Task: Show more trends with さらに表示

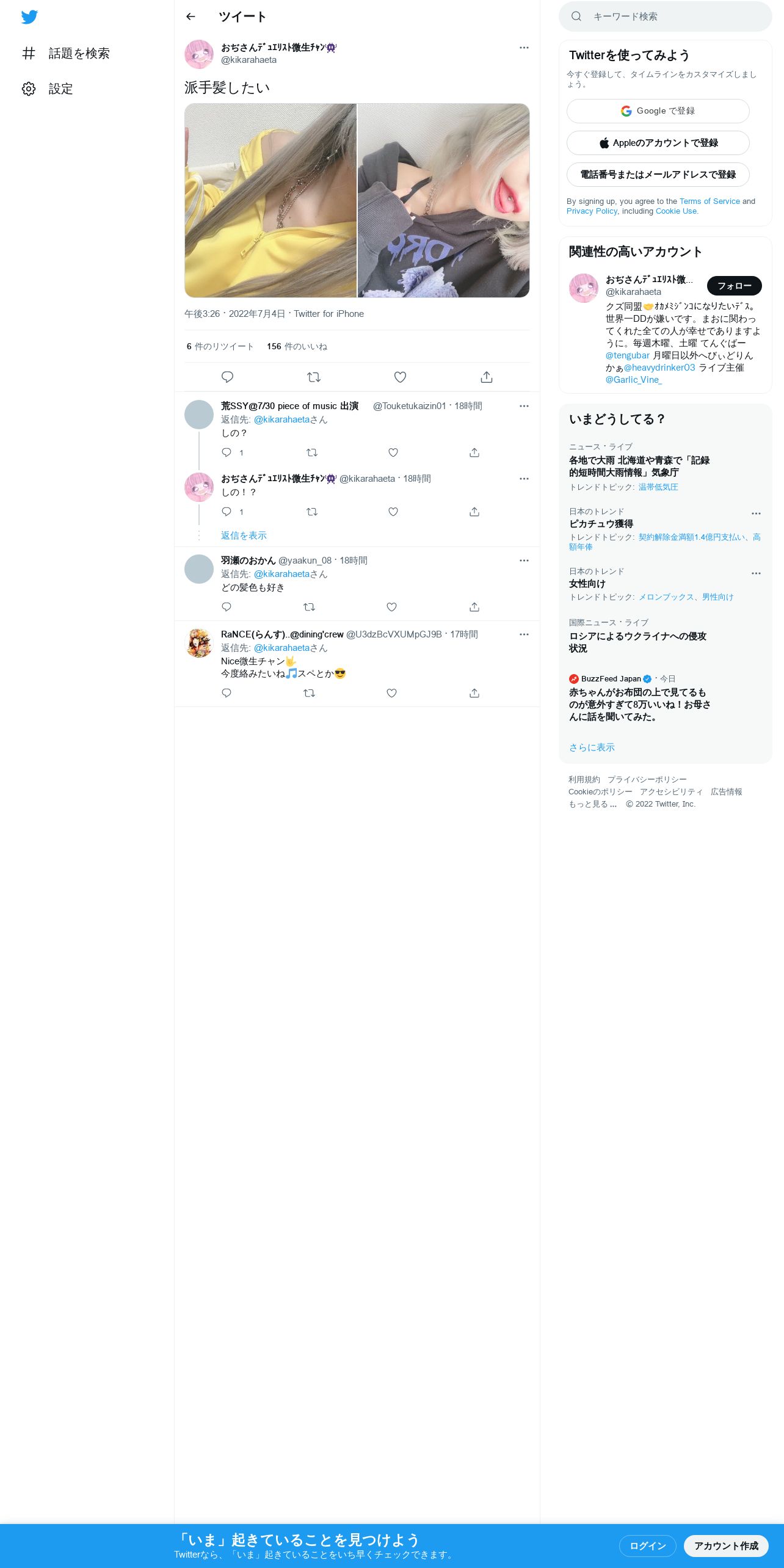Action: pyautogui.click(x=592, y=747)
